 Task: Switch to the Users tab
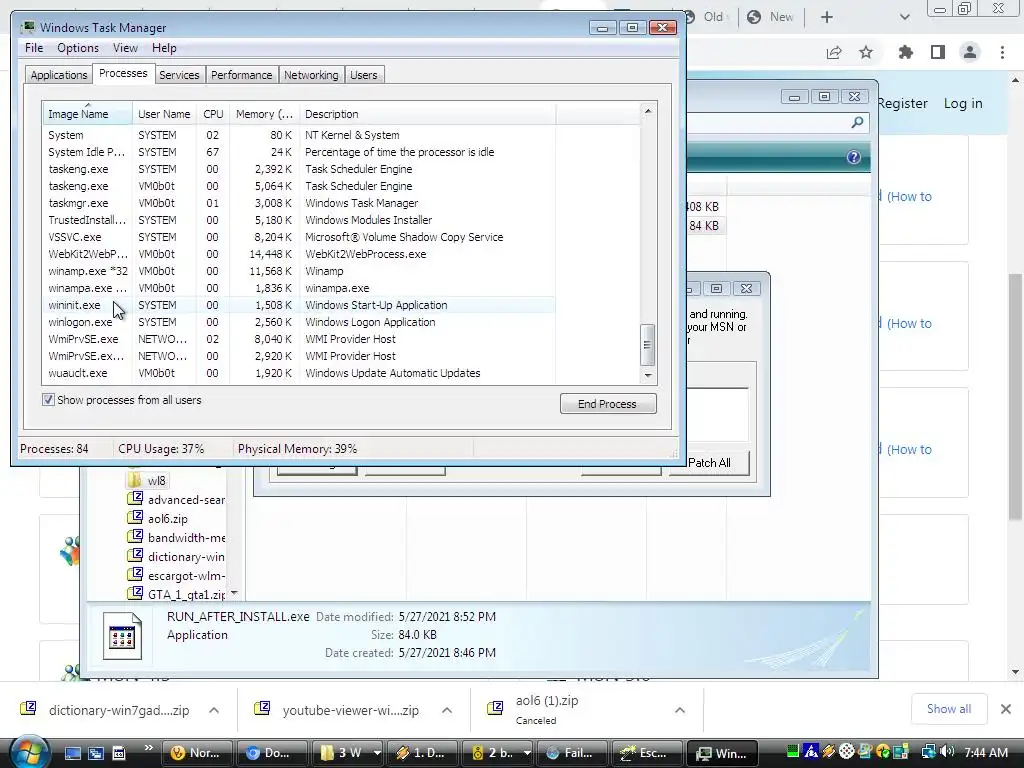pyautogui.click(x=364, y=74)
